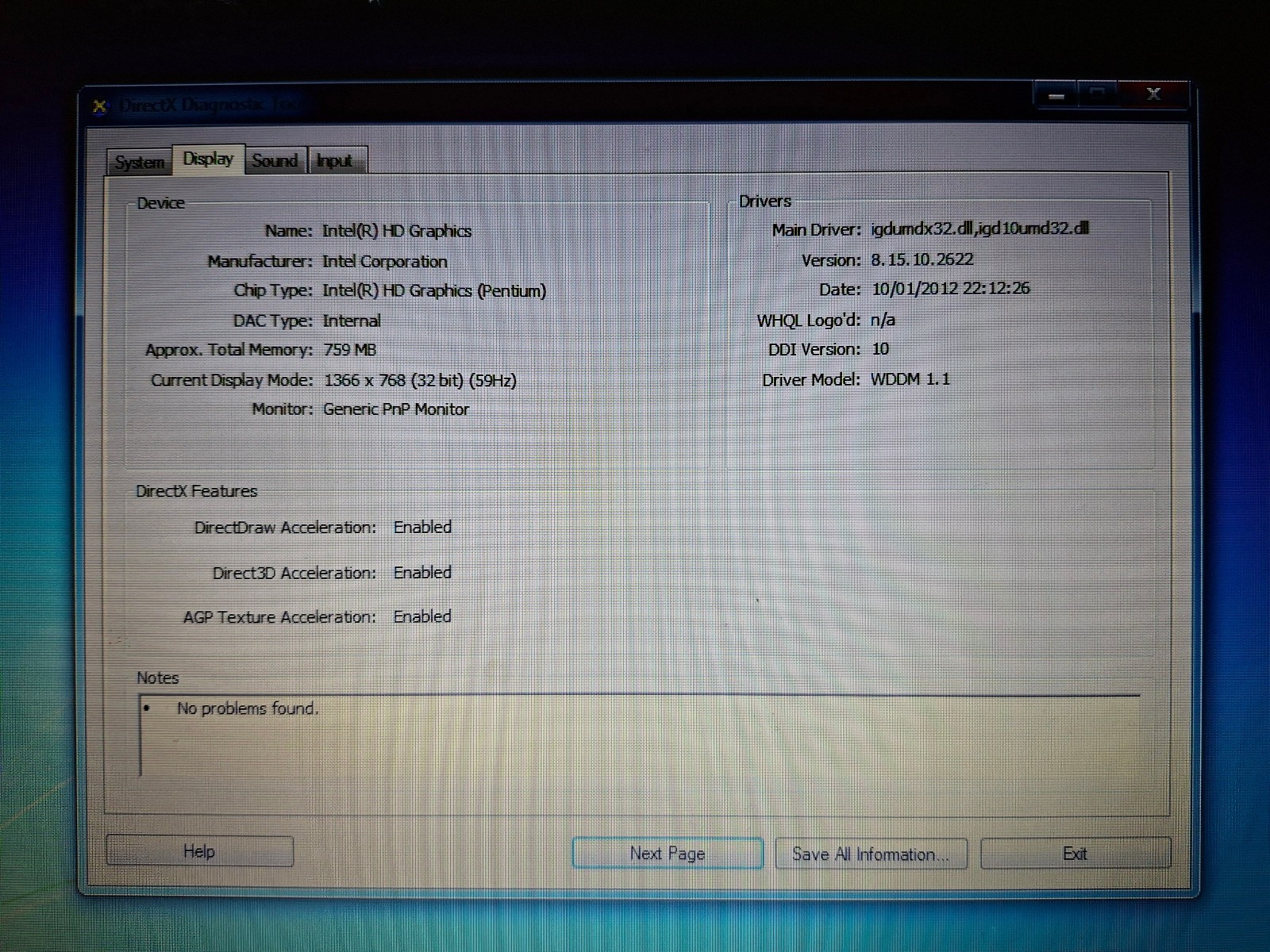The width and height of the screenshot is (1270, 952).
Task: Click the DAC Type 'Internal' value
Action: tap(352, 321)
